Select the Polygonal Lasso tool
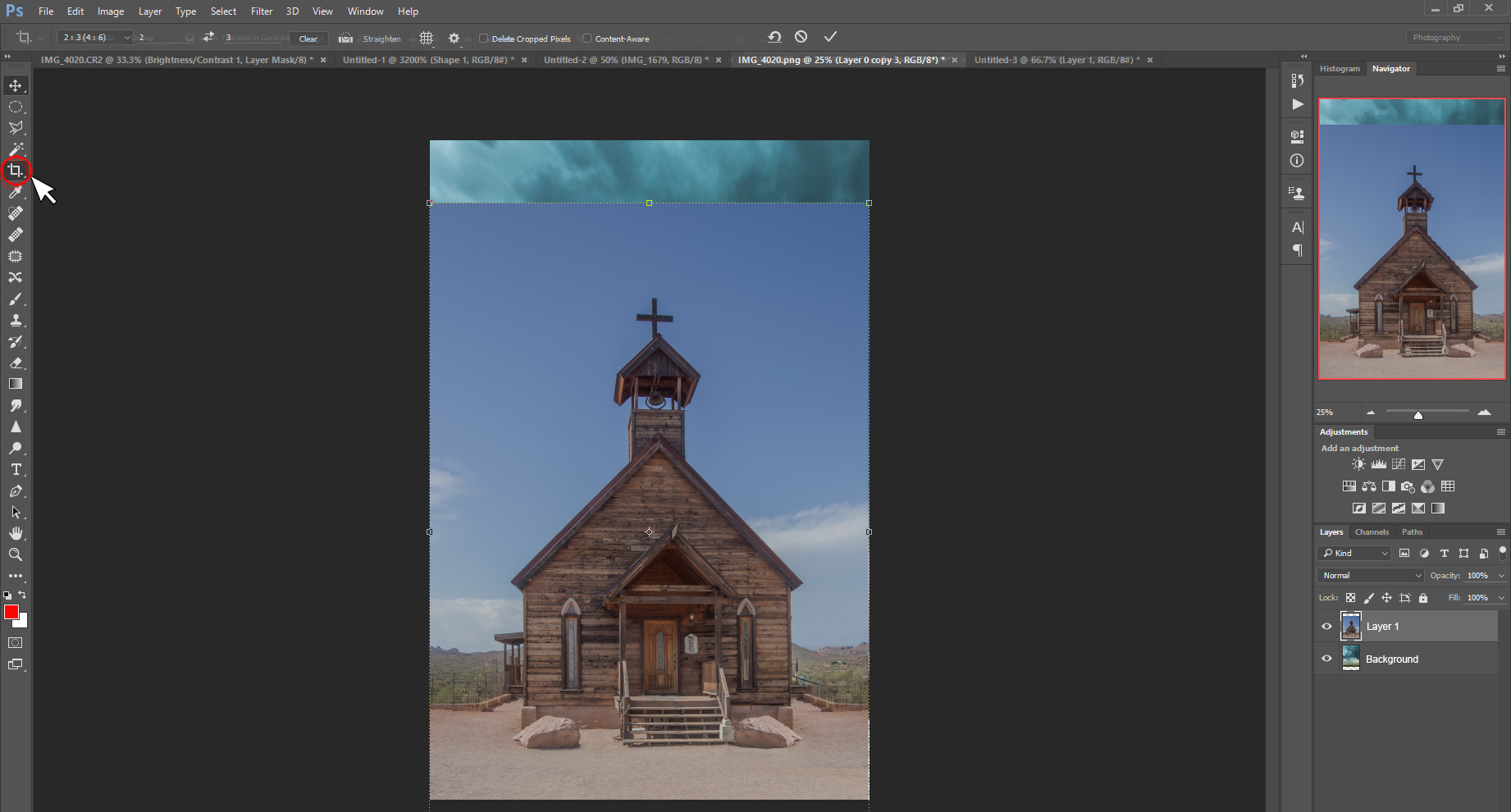Viewport: 1511px width, 812px height. [x=16, y=128]
